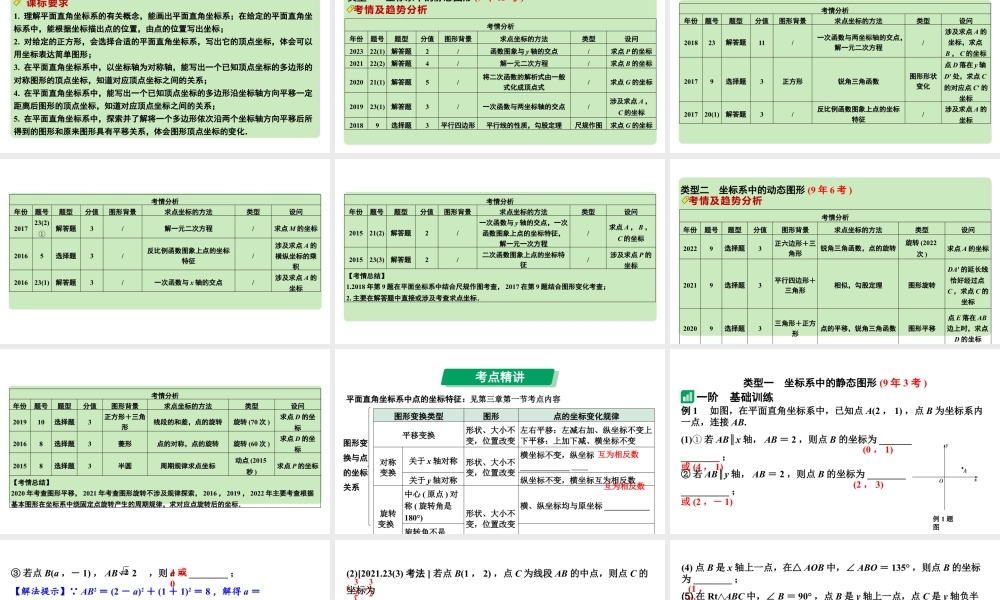Viewport: 1000px width, 600px height.
Task: Toggle the highlighted answer 互为相反数 in red
Action: pyautogui.click(x=617, y=456)
